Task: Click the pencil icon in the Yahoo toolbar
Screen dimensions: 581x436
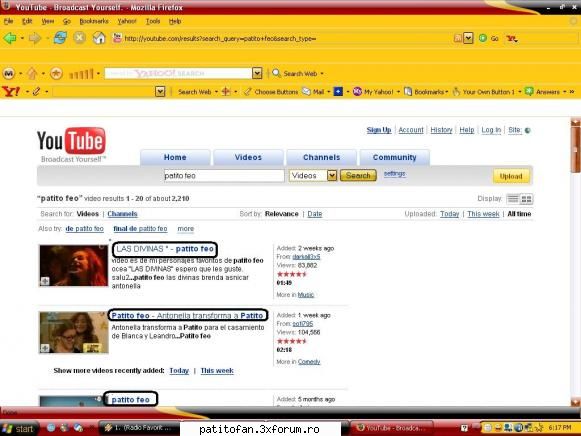Action: tap(36, 91)
